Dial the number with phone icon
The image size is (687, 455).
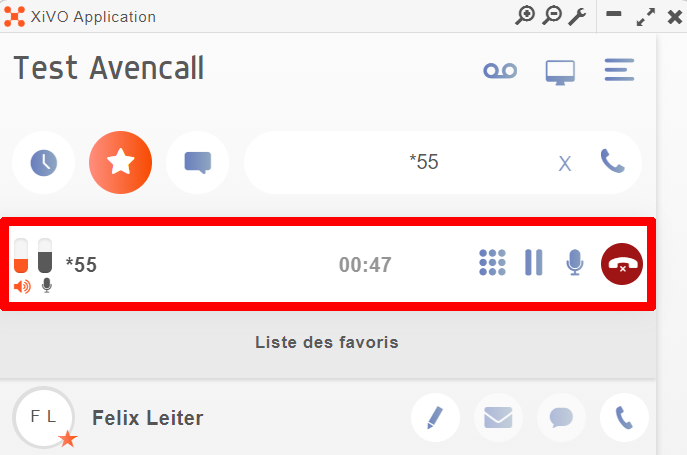pyautogui.click(x=613, y=161)
